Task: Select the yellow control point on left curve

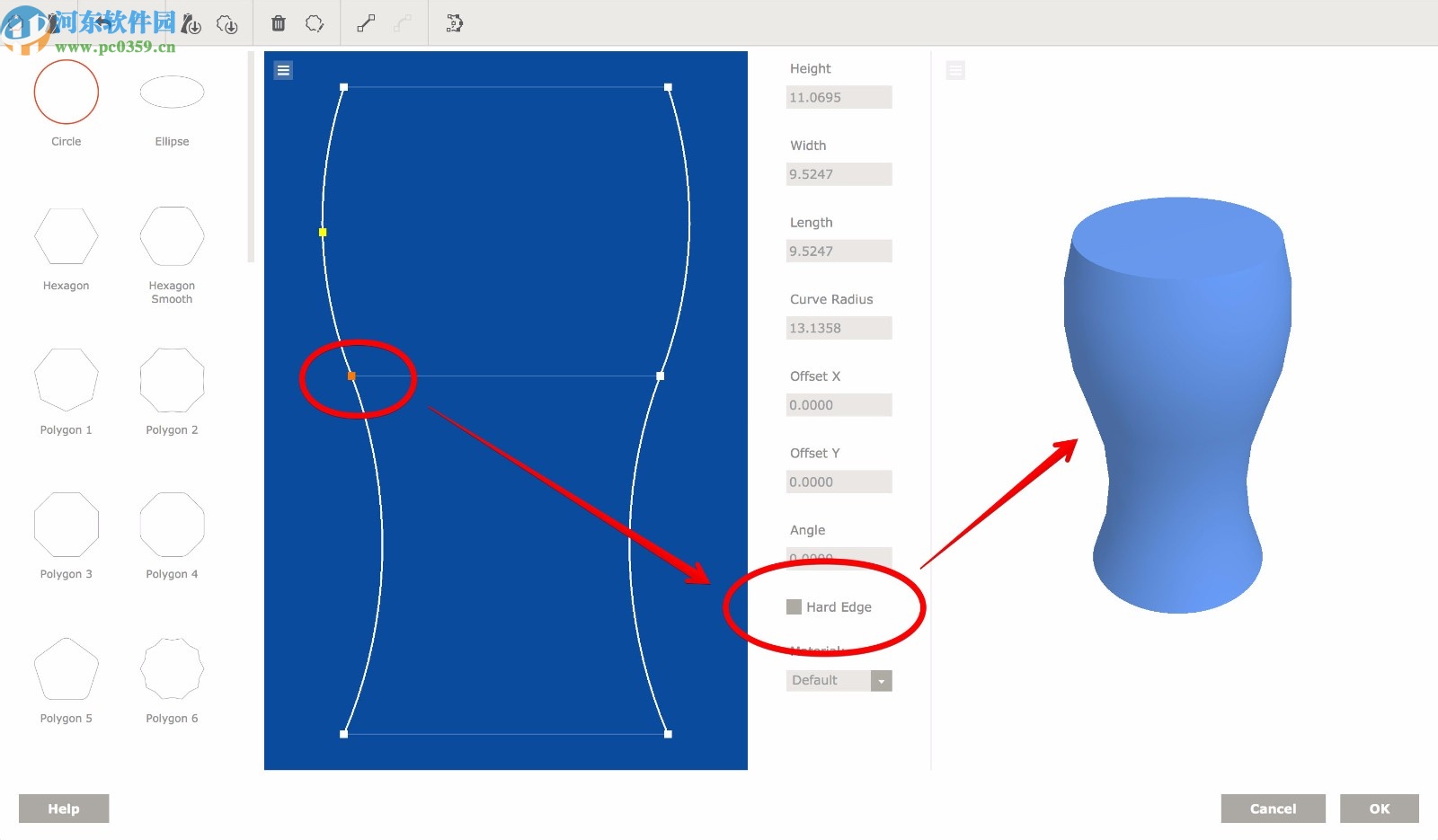Action: coord(323,232)
